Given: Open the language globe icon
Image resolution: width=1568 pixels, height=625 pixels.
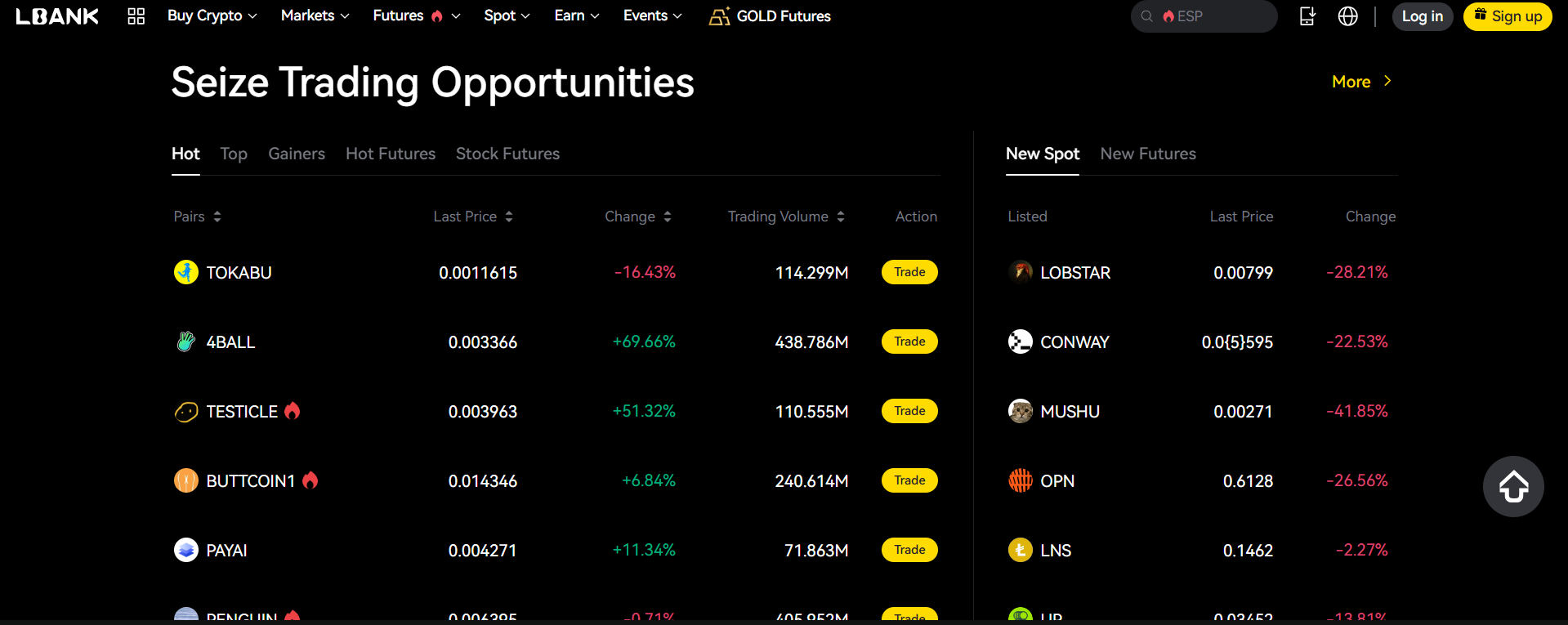Looking at the screenshot, I should point(1347,16).
